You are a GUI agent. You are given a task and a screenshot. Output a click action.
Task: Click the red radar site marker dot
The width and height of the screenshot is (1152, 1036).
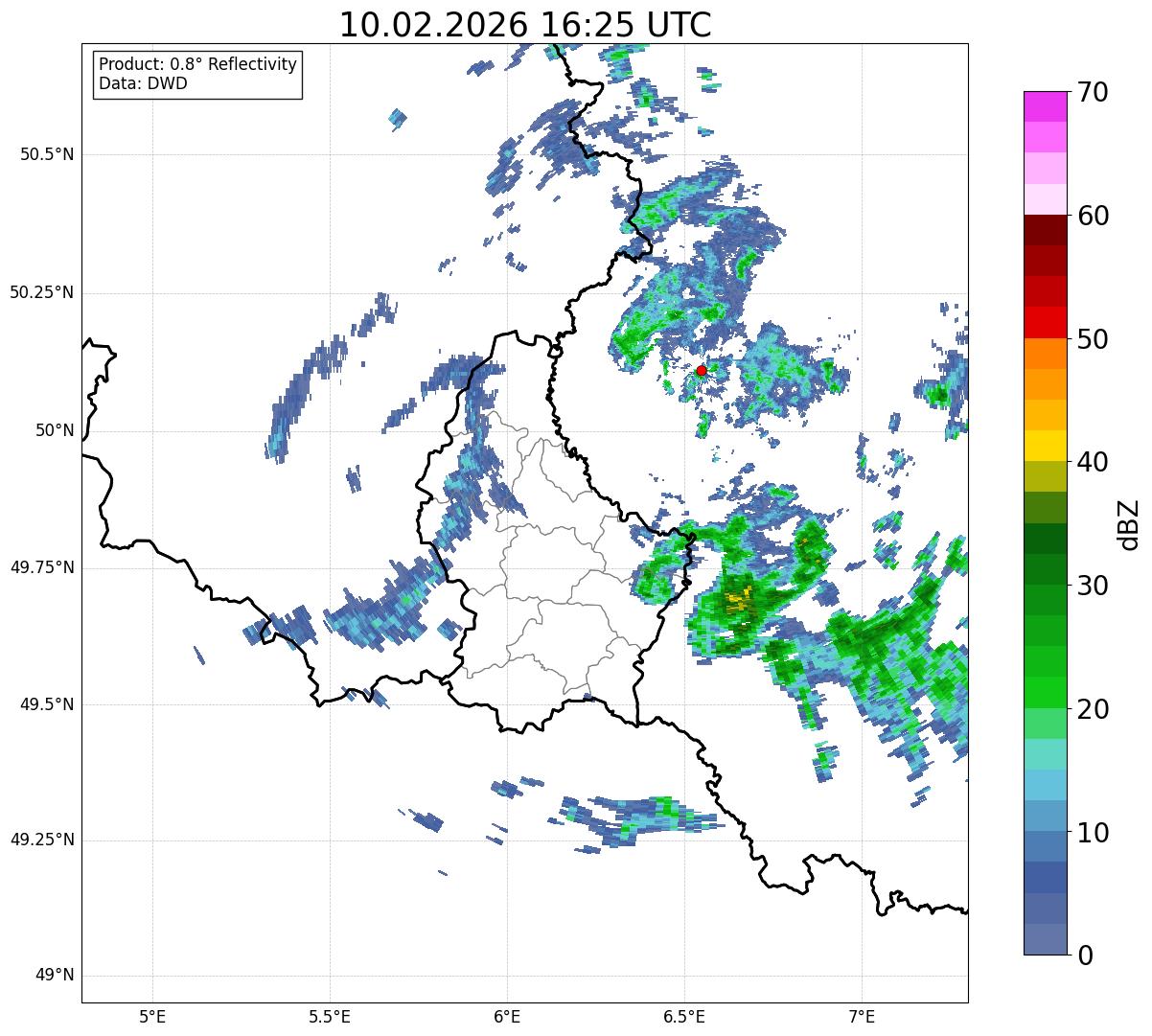pyautogui.click(x=702, y=370)
